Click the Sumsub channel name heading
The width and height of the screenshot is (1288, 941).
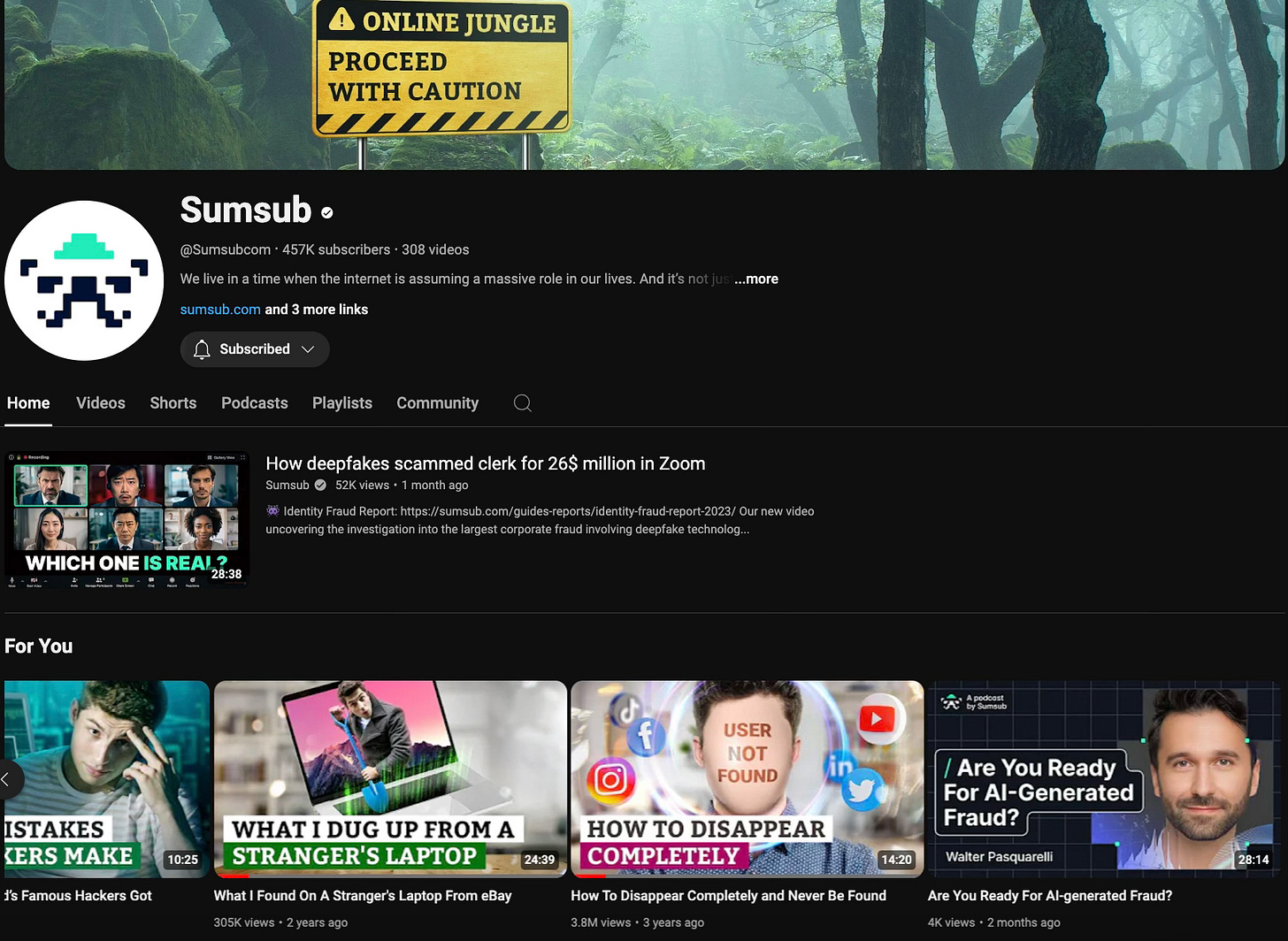tap(246, 210)
